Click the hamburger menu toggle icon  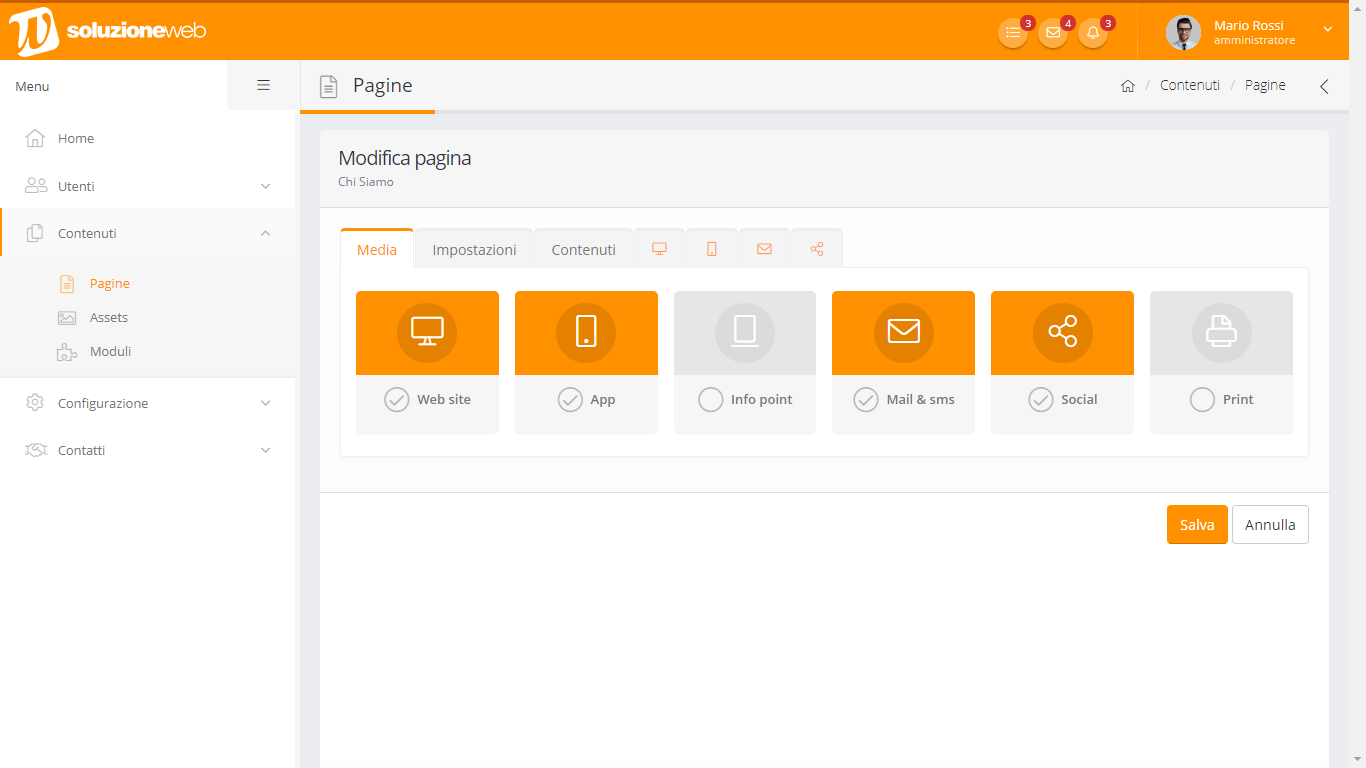[264, 86]
